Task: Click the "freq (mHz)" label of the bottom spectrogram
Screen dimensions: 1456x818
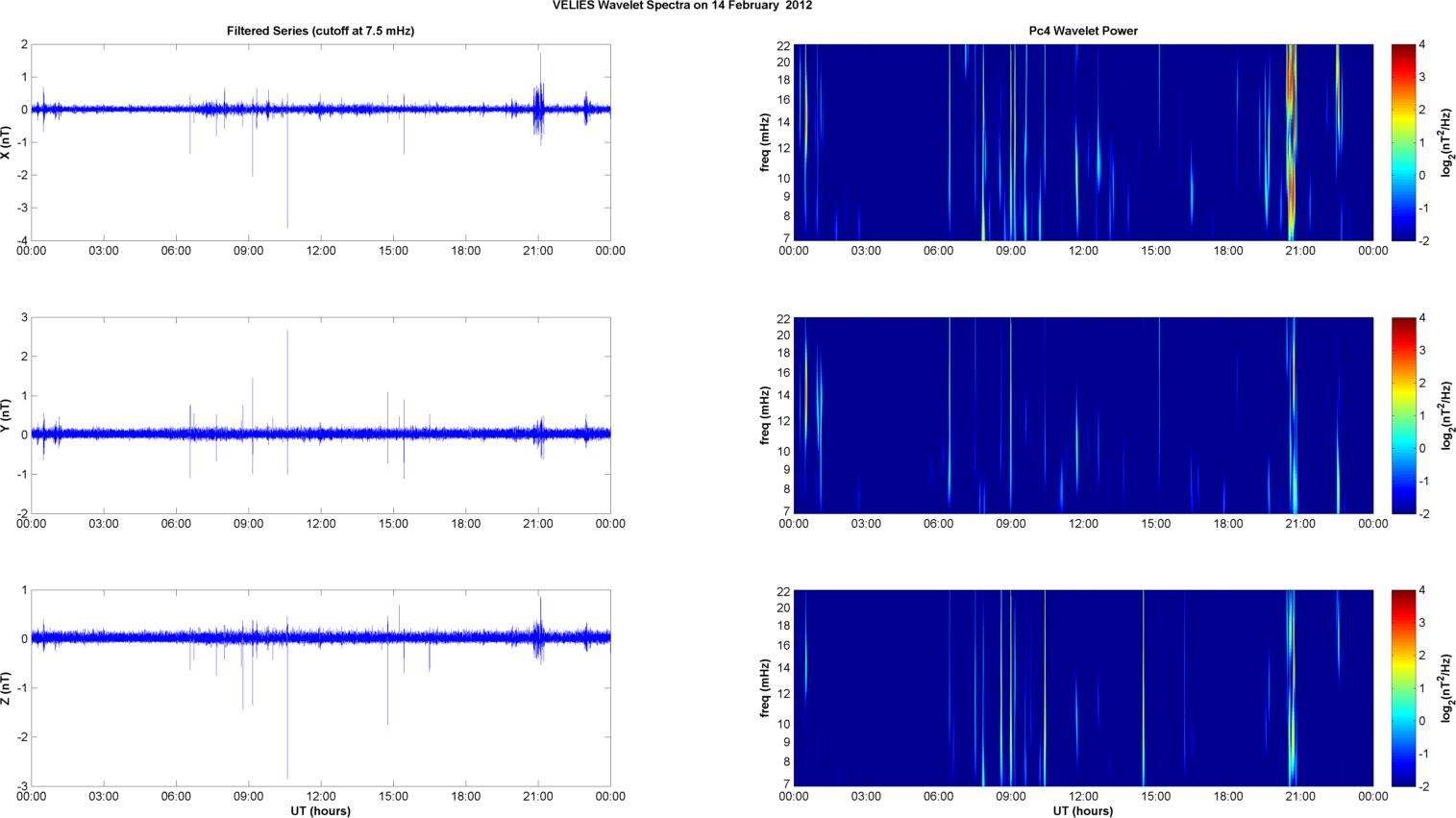Action: 764,688
